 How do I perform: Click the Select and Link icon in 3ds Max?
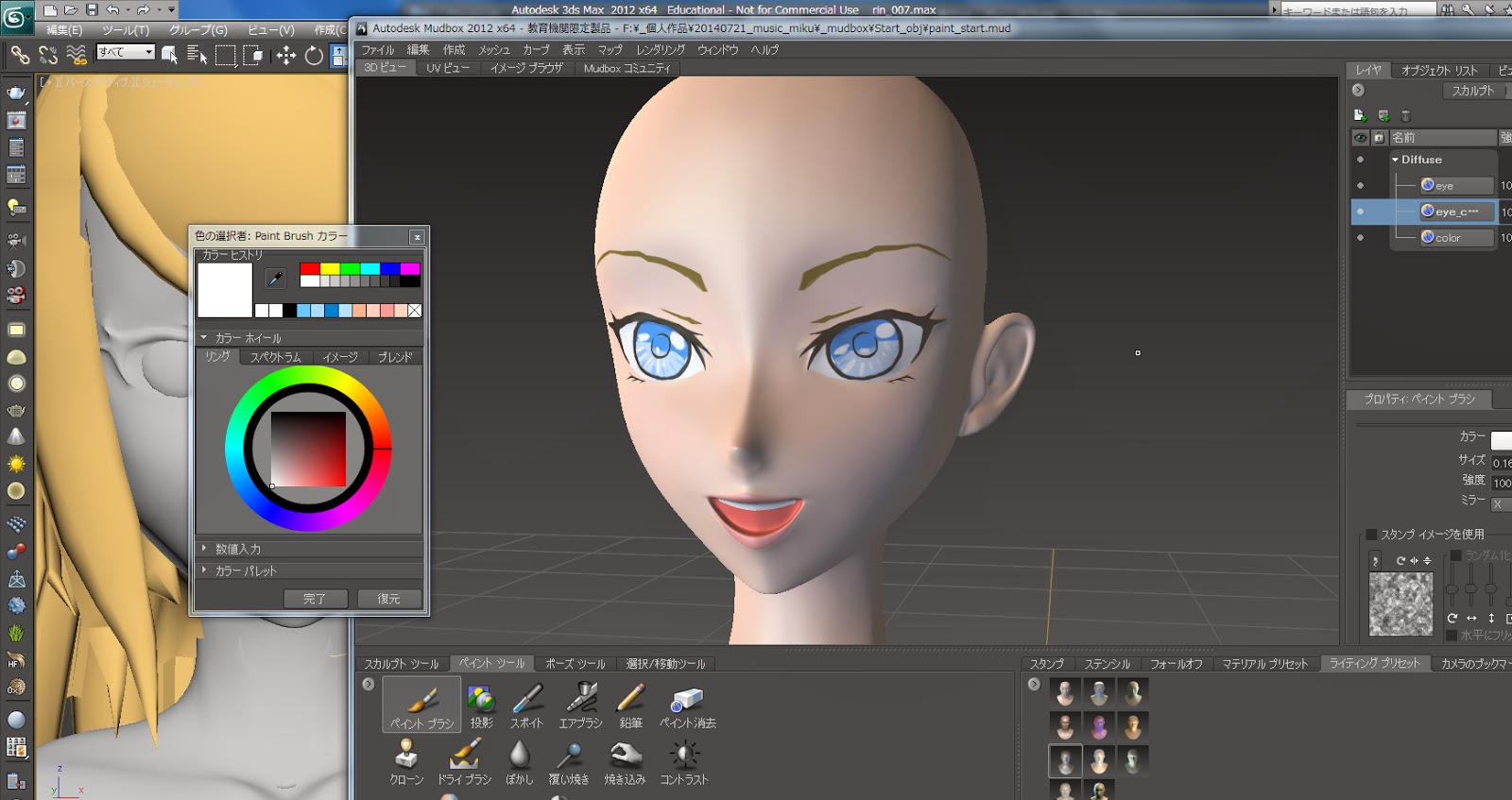point(20,56)
